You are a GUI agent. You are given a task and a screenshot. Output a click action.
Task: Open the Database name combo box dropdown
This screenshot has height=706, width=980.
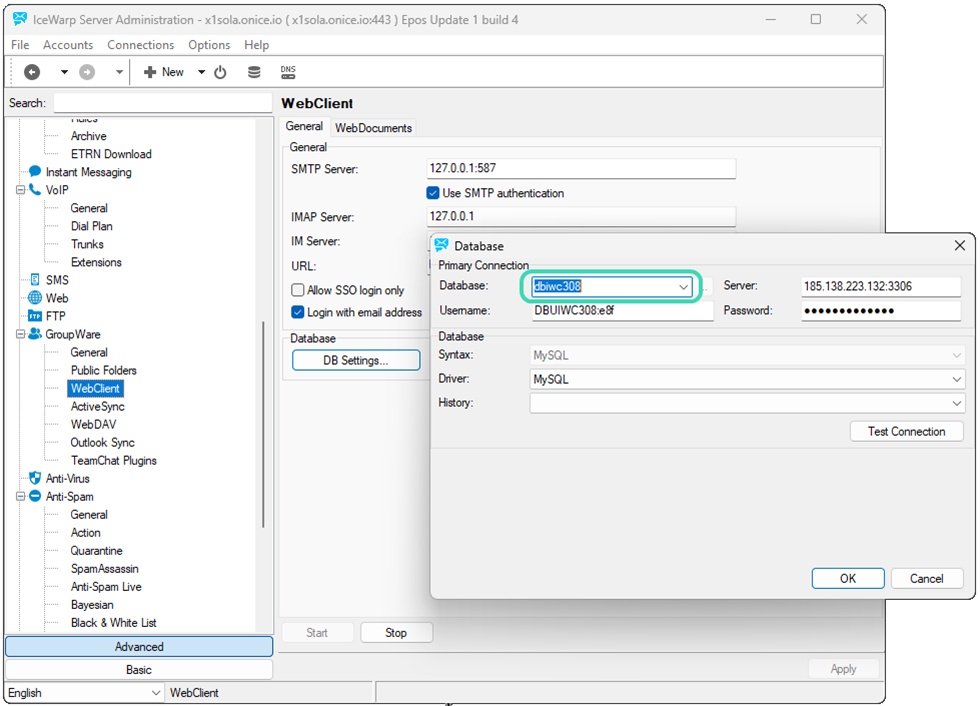click(684, 287)
